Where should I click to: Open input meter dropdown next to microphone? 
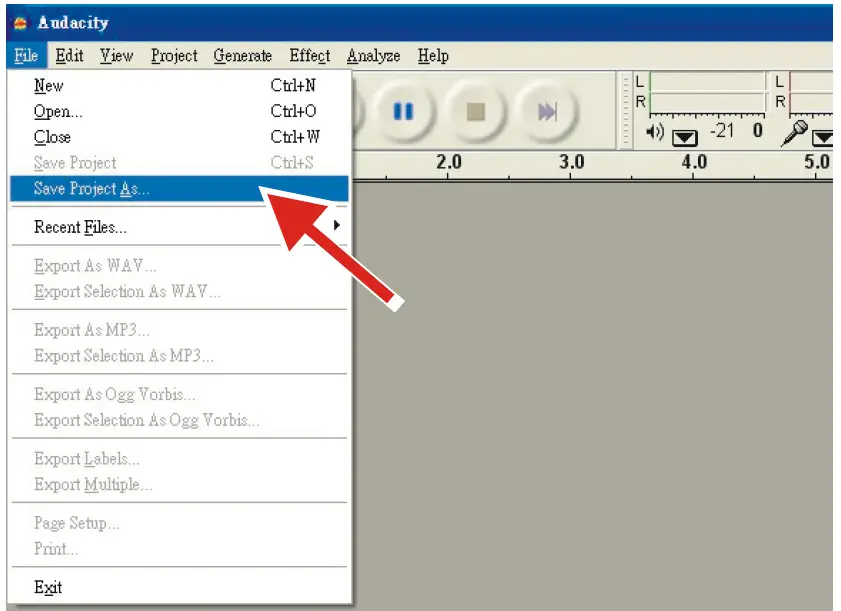823,138
